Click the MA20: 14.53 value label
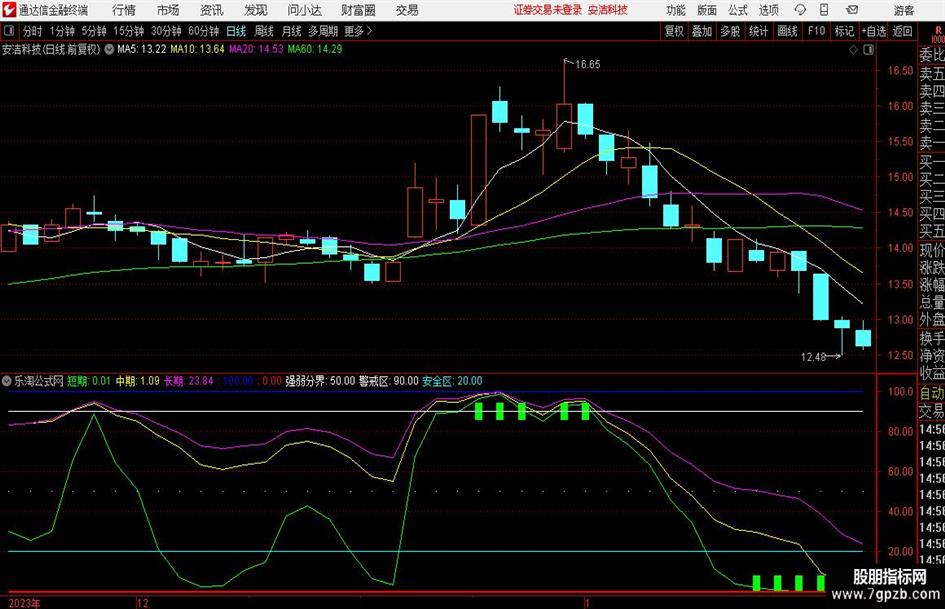945x609 pixels. click(256, 49)
